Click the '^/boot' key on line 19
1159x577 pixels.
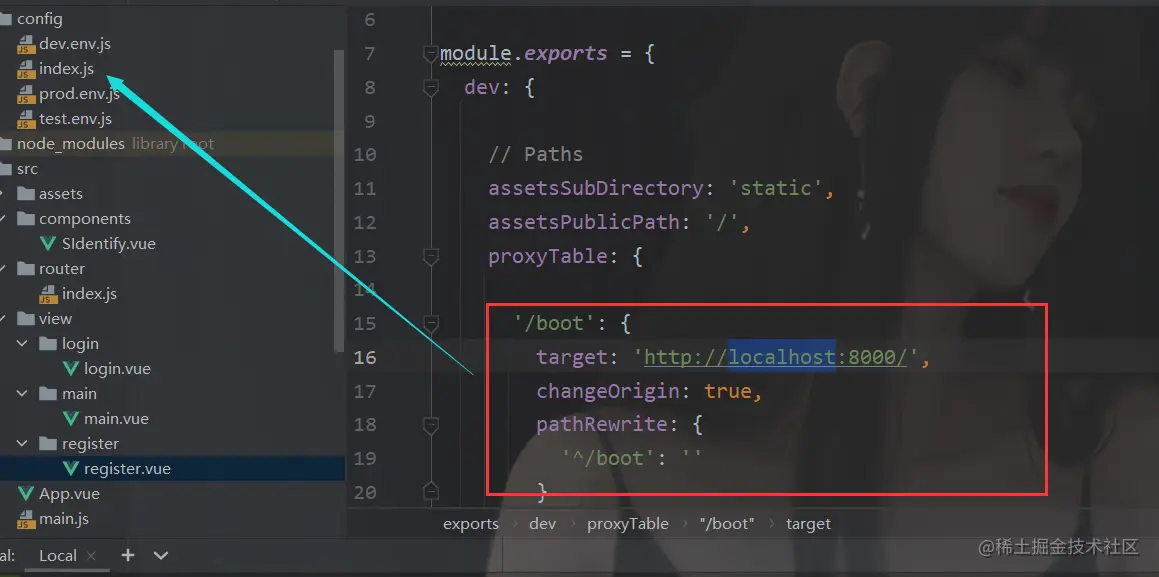(x=608, y=459)
